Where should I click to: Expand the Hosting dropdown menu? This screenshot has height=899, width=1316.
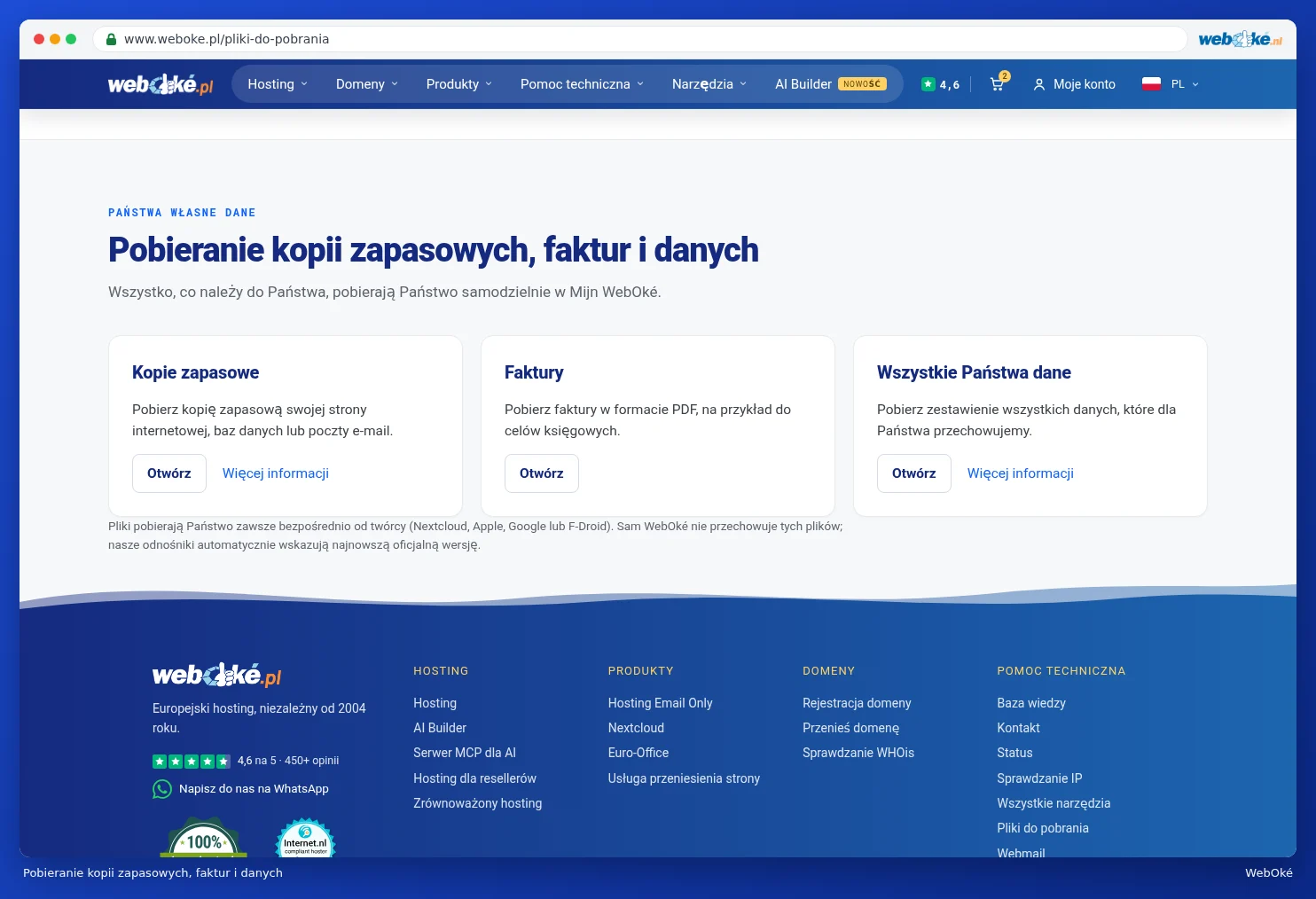[278, 84]
